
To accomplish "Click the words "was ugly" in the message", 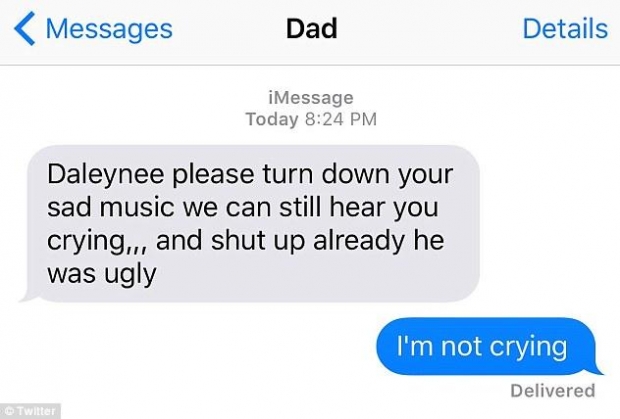I will (x=102, y=274).
